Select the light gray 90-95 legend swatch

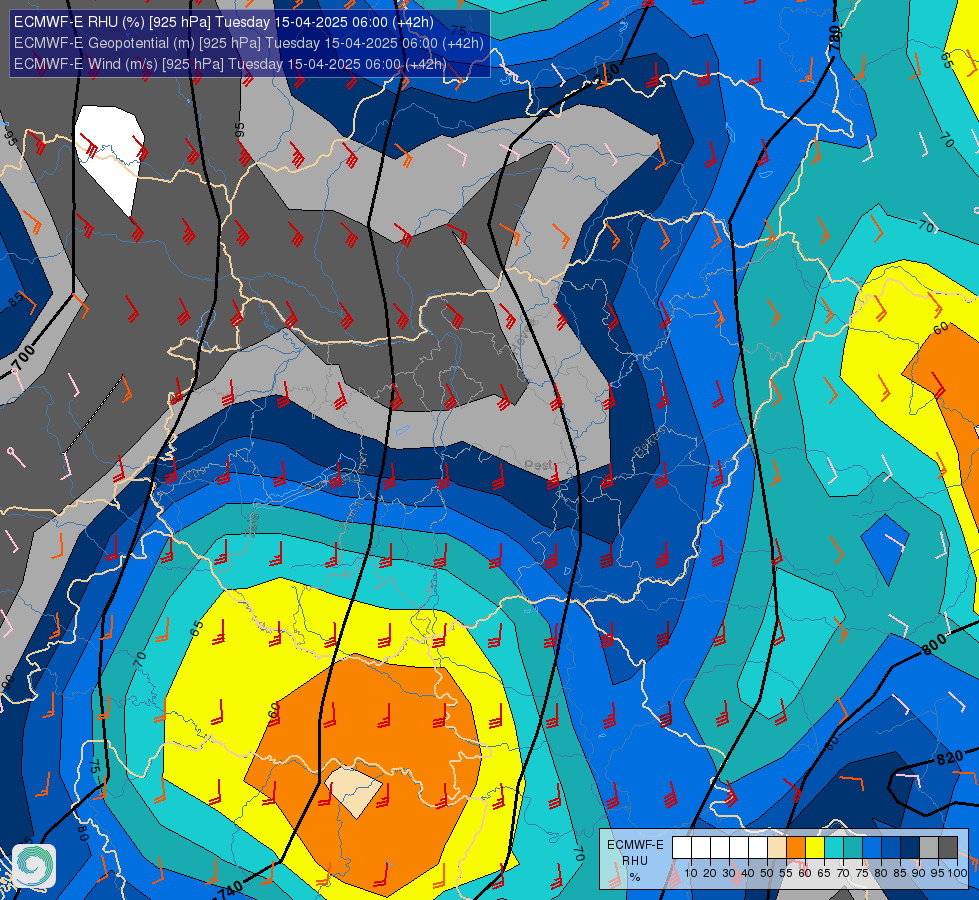929,848
